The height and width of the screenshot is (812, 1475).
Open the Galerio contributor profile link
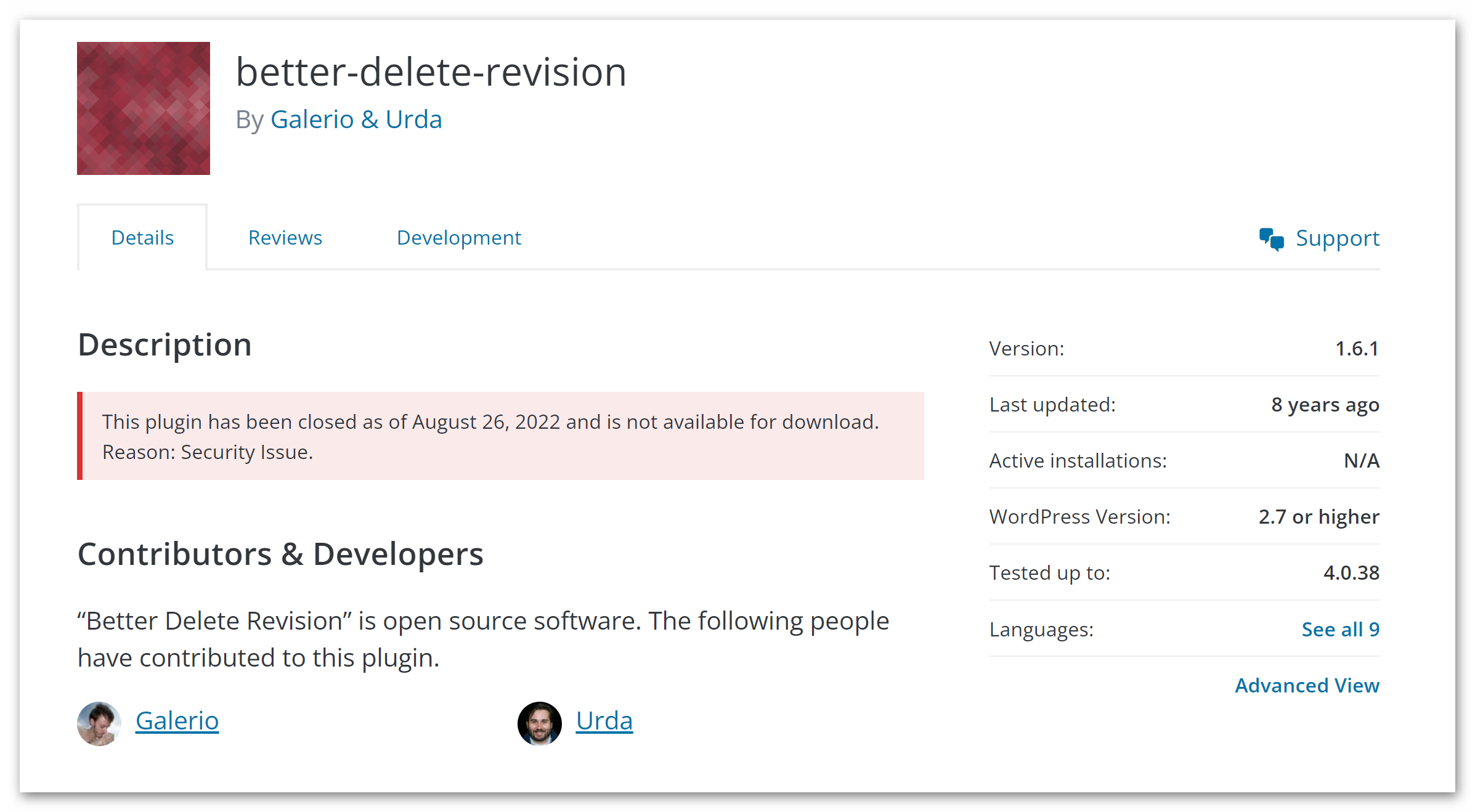[177, 721]
